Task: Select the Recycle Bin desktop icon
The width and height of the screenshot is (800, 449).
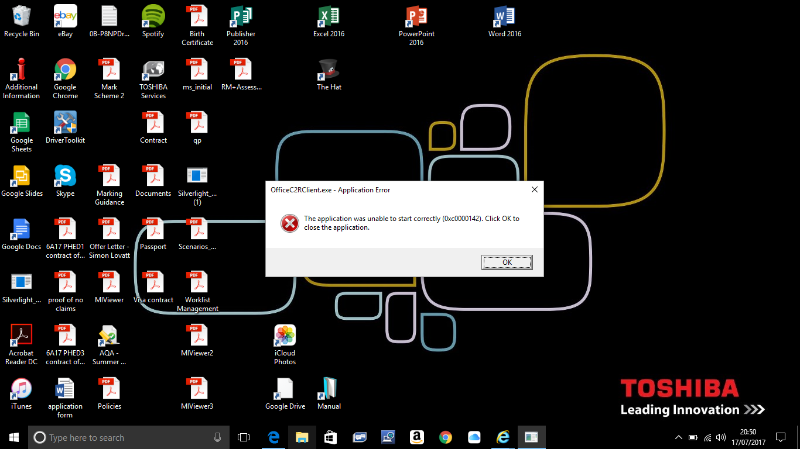Action: point(21,20)
